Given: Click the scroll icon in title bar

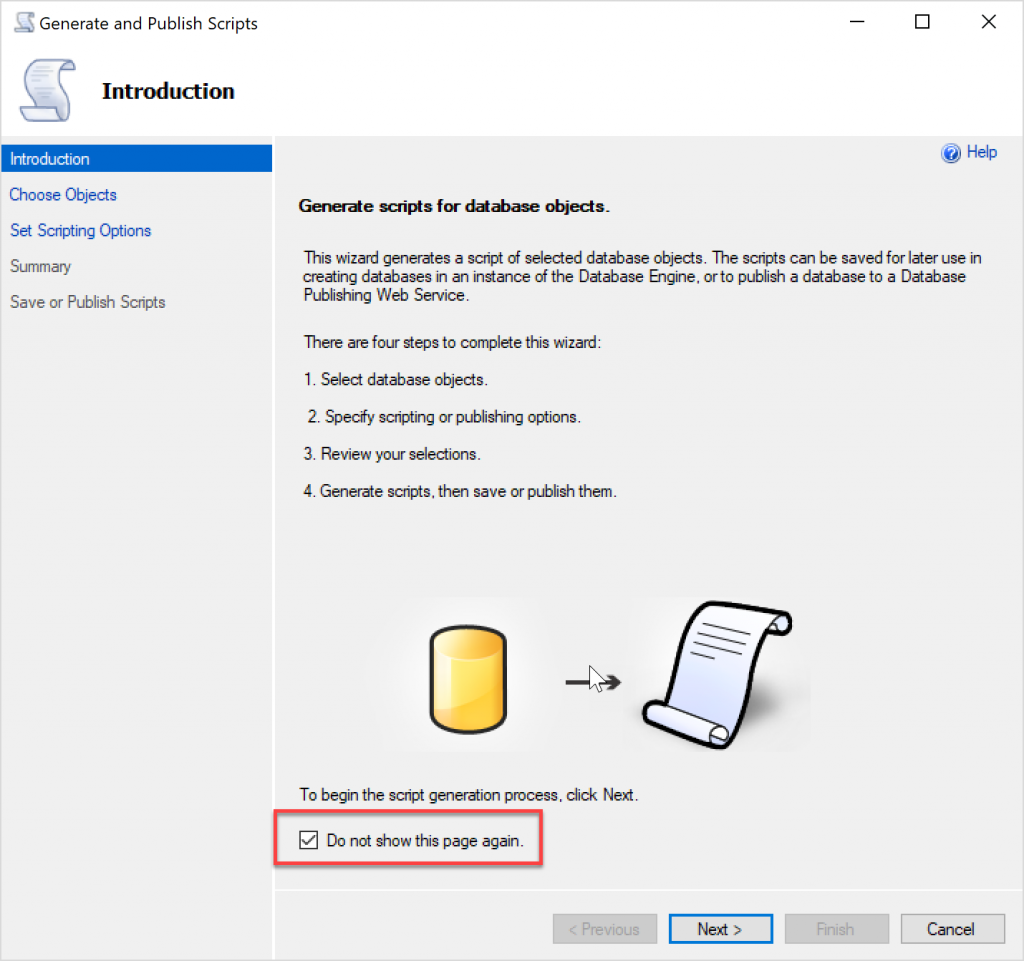Looking at the screenshot, I should coord(24,23).
